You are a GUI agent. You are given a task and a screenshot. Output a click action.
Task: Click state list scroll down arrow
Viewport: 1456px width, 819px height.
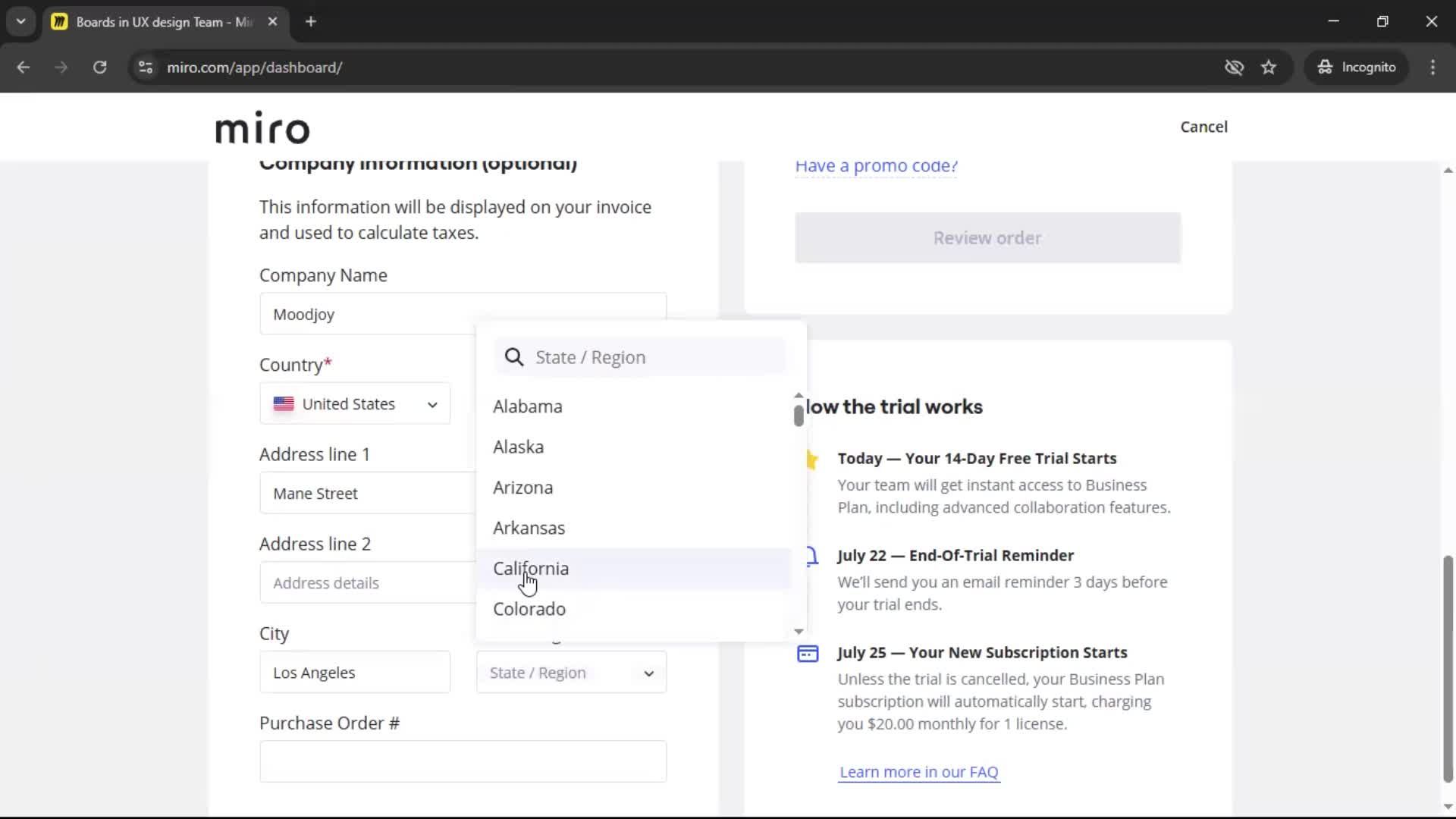pos(799,631)
